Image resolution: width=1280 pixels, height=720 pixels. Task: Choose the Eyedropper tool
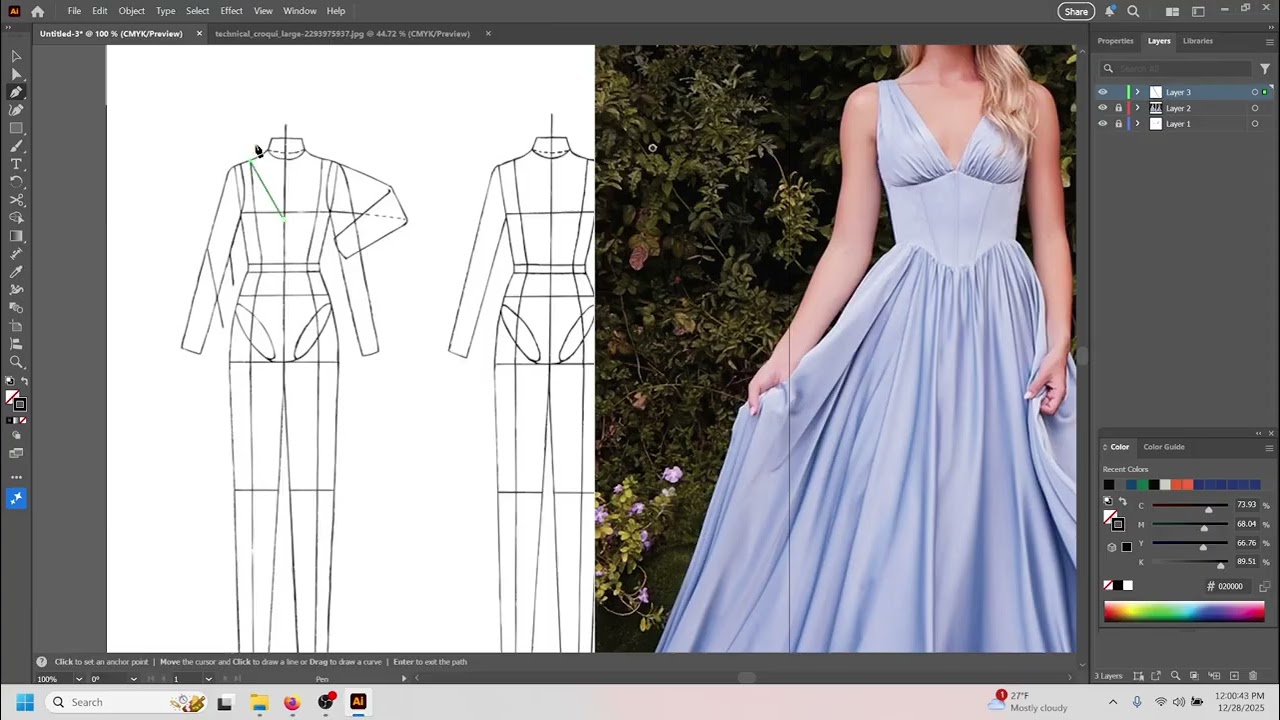(16, 272)
